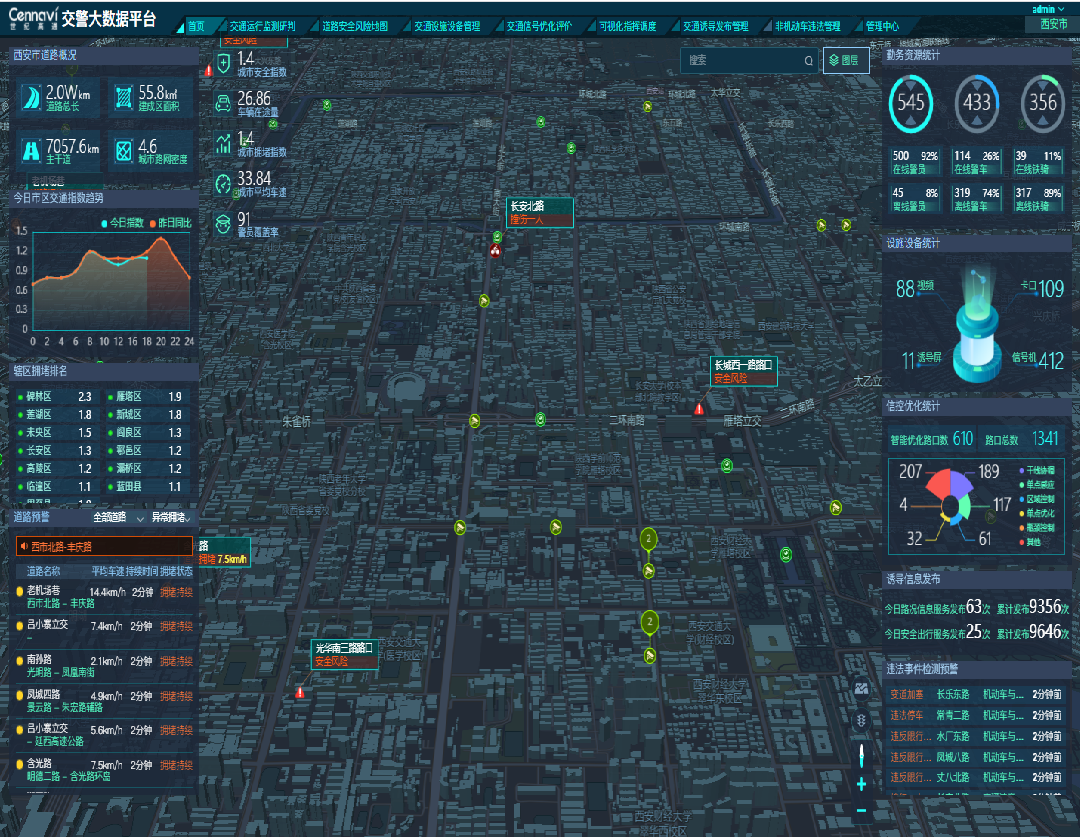The image size is (1080, 837).
Task: Click the traffic light icon on map controls
Action: pos(861,720)
